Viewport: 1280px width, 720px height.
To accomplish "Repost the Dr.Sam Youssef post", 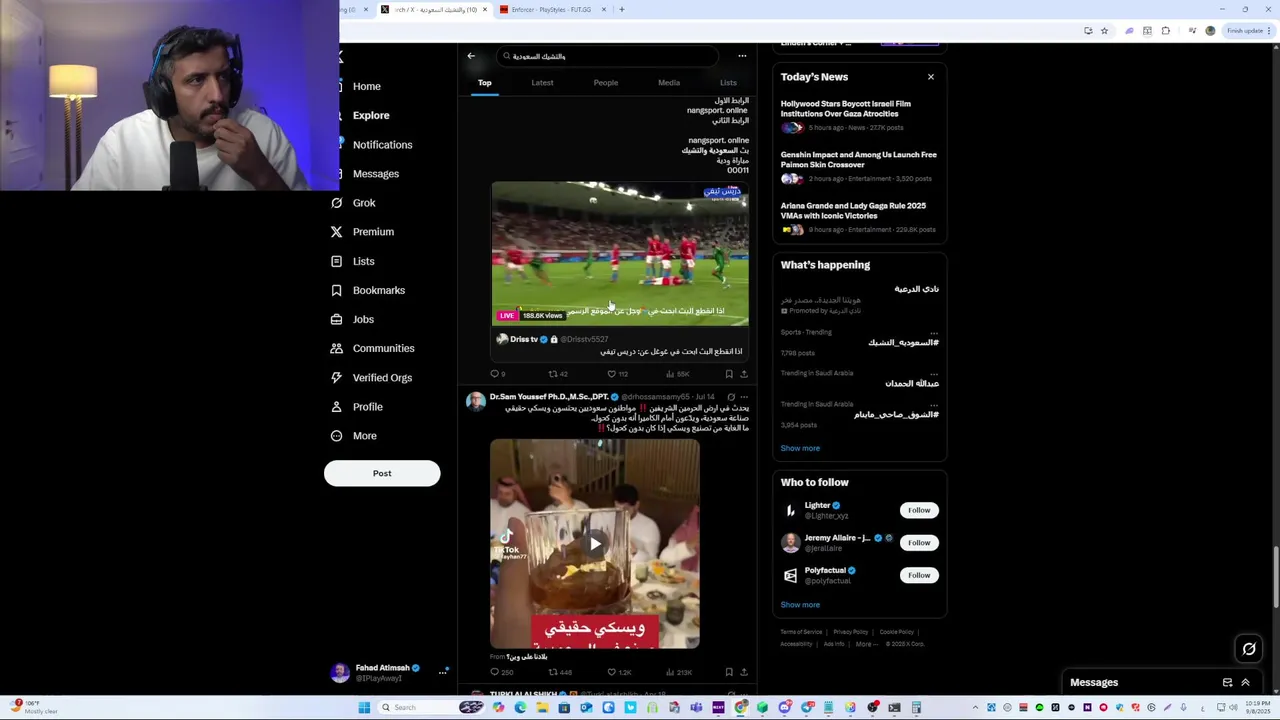I will (553, 672).
